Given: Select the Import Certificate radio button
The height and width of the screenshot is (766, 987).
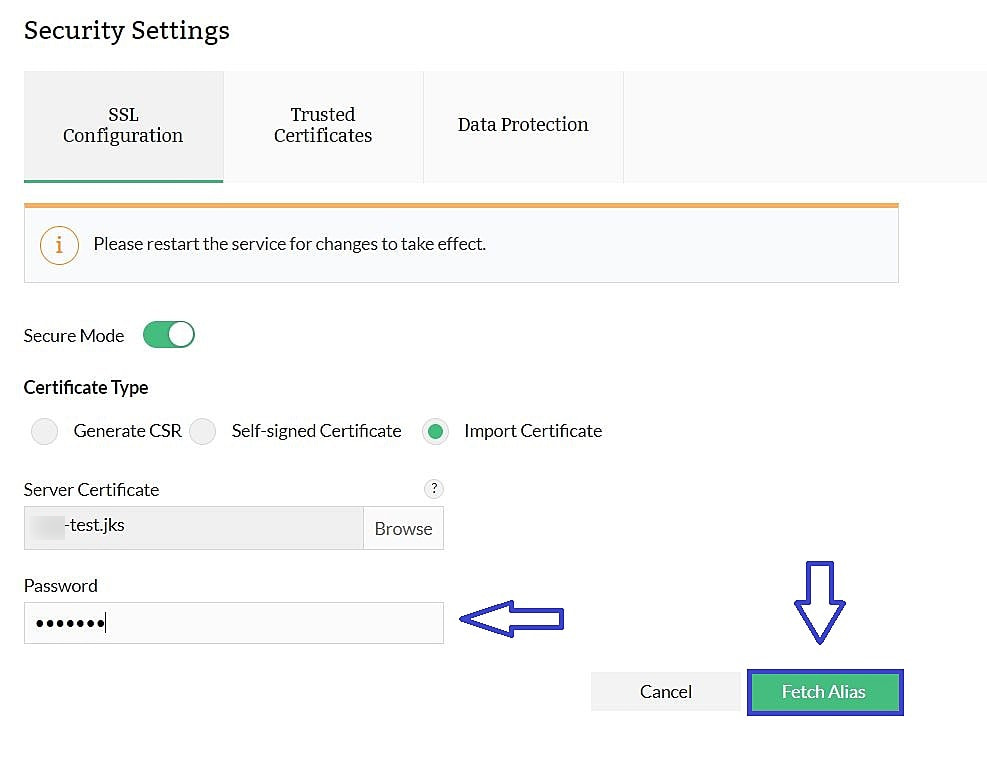Looking at the screenshot, I should [435, 432].
